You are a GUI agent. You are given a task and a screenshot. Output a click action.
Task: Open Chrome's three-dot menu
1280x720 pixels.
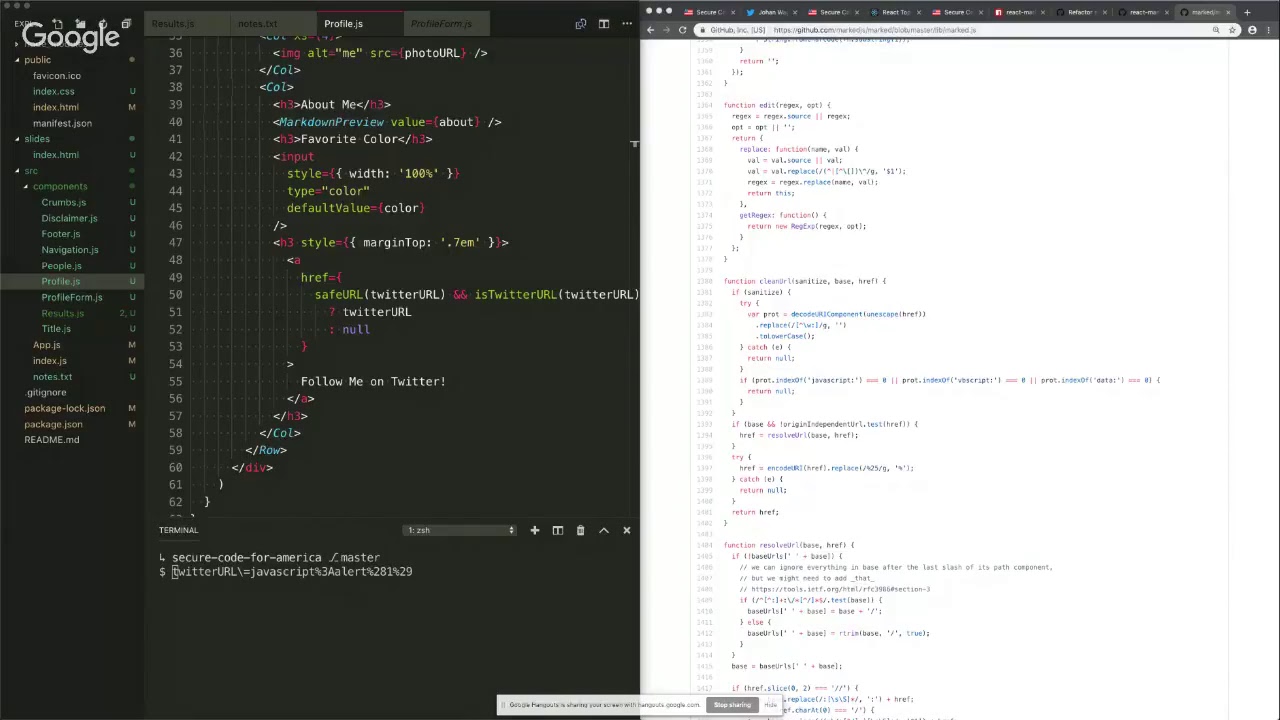(x=1268, y=30)
